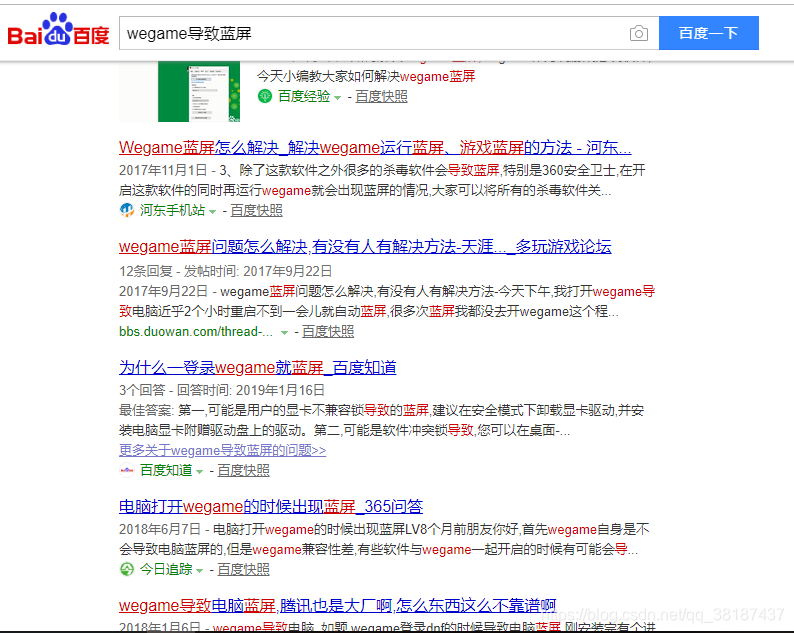
Task: Click the 百度知道 source name
Action: click(x=166, y=471)
